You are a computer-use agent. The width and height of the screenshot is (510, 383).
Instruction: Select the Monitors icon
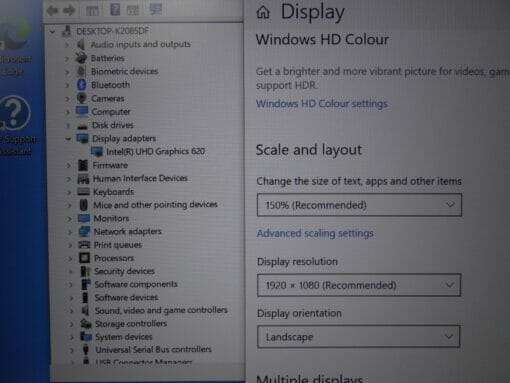click(84, 218)
